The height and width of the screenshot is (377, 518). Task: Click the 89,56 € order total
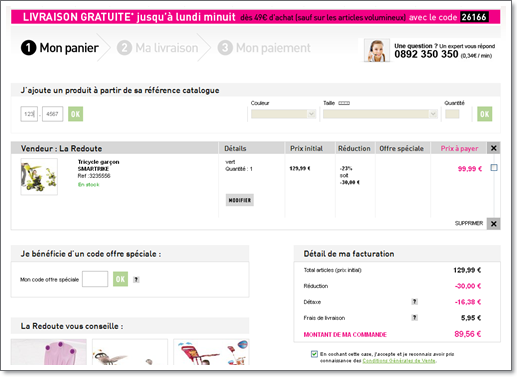point(467,334)
